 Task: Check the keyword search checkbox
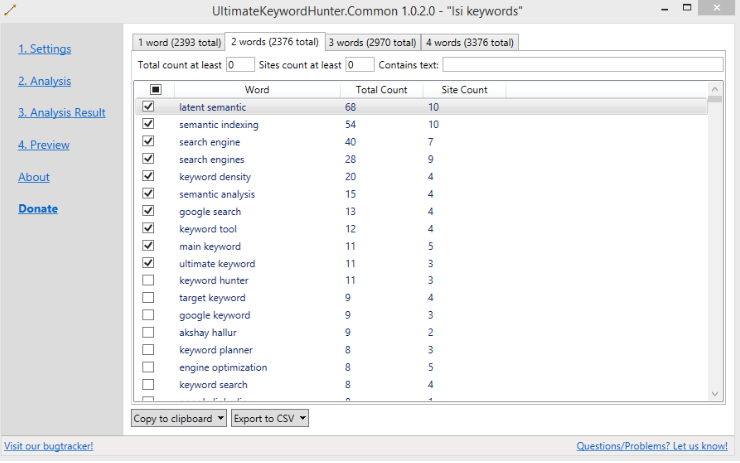pos(148,384)
